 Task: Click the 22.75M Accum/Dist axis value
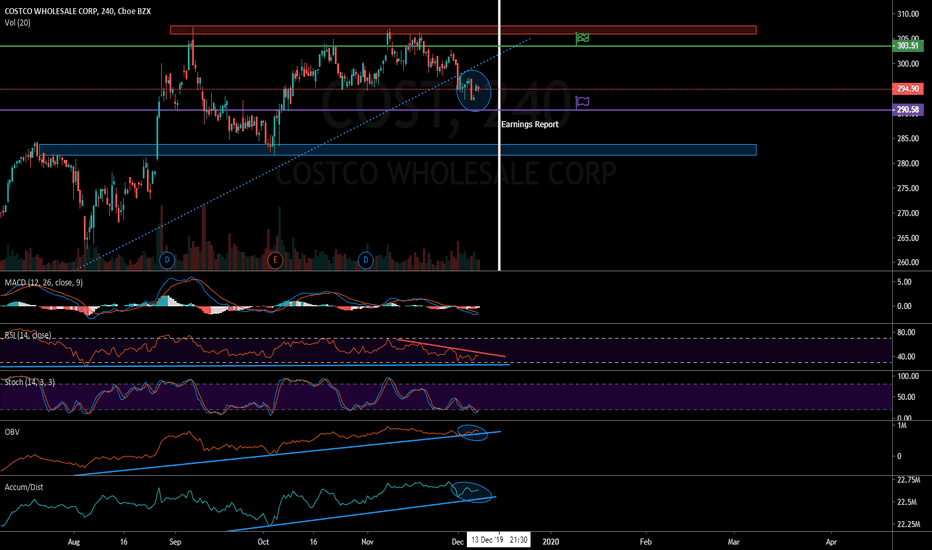pos(909,480)
